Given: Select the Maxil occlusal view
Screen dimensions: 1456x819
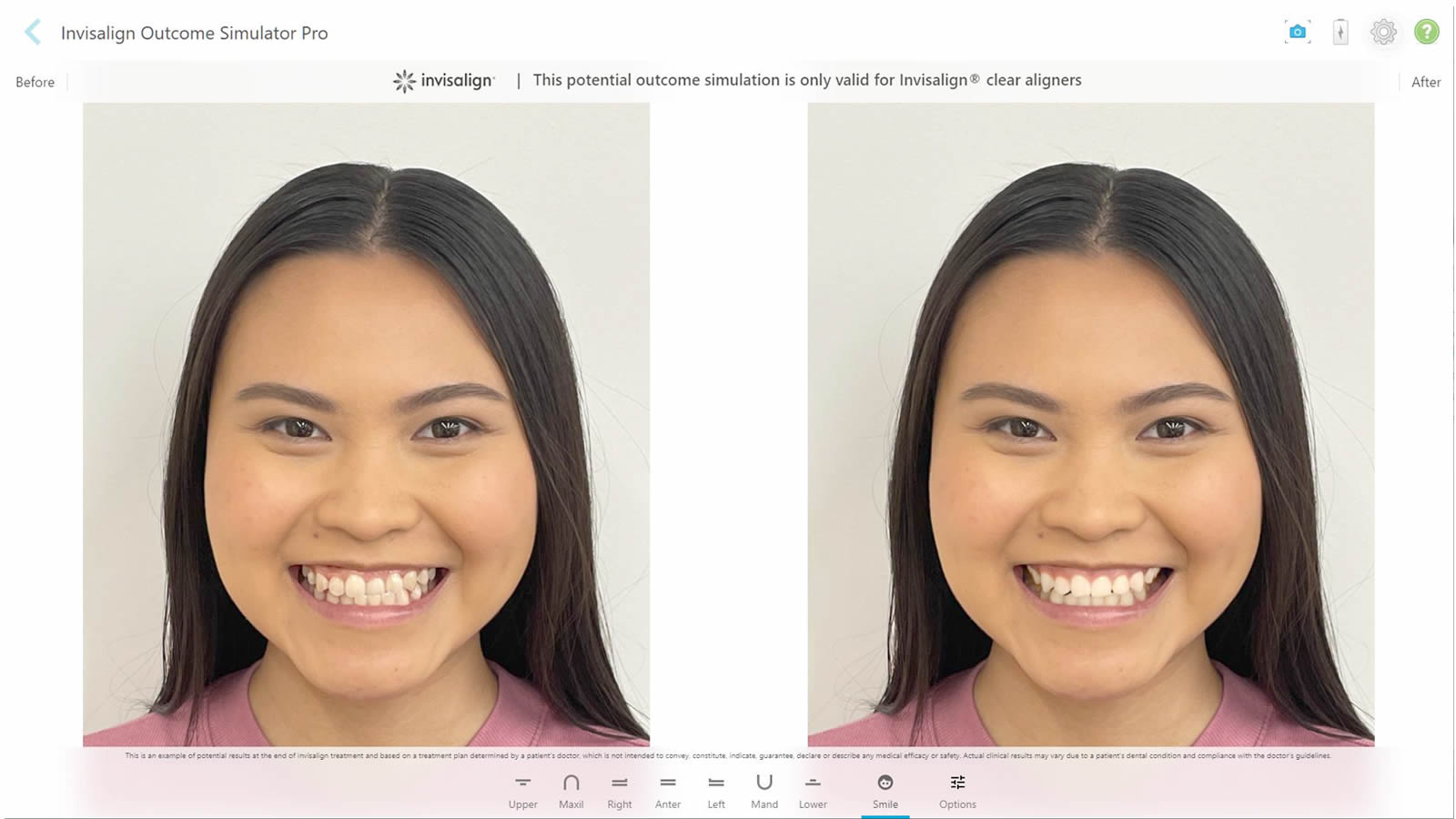Looking at the screenshot, I should coord(571,791).
